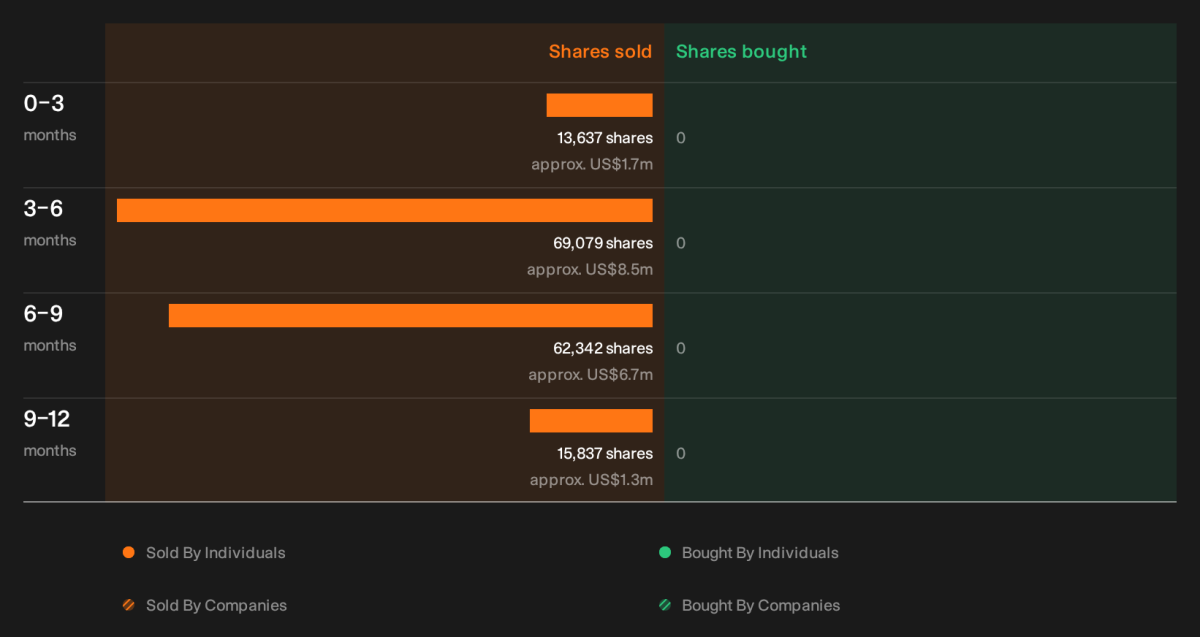Viewport: 1200px width, 637px height.
Task: Click the 62,342 shares value
Action: click(603, 348)
